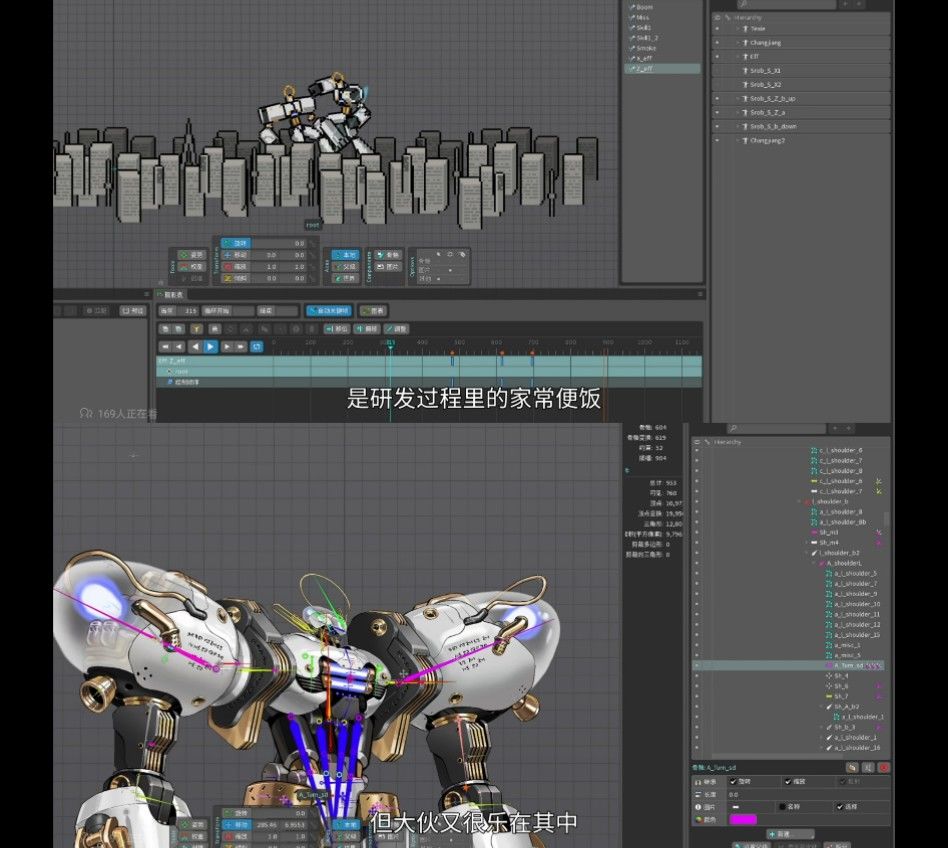Image resolution: width=948 pixels, height=848 pixels.
Task: Click the blue Play button in the timeline
Action: pyautogui.click(x=210, y=346)
